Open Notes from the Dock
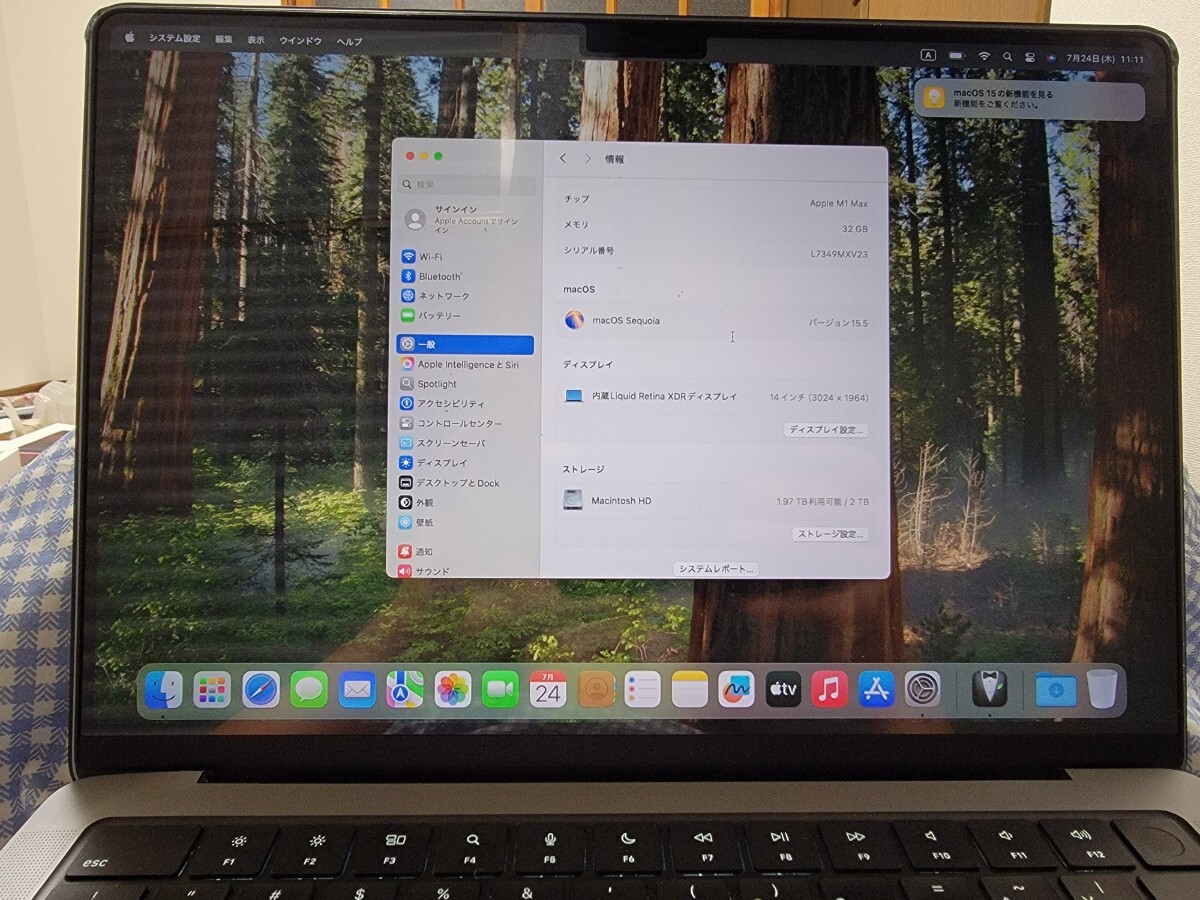The width and height of the screenshot is (1200, 900). tap(690, 689)
